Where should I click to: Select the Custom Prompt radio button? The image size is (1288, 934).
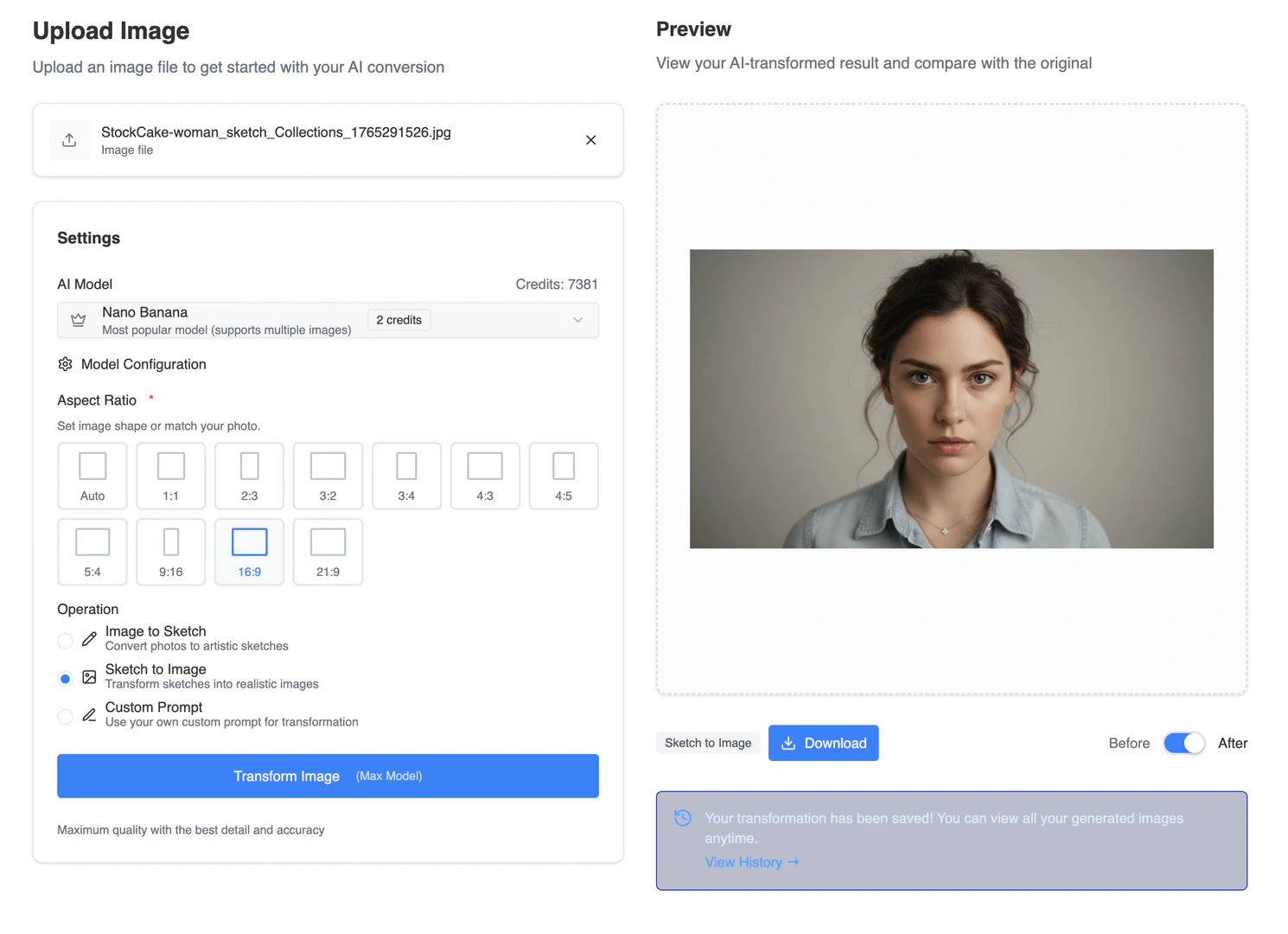pos(65,716)
